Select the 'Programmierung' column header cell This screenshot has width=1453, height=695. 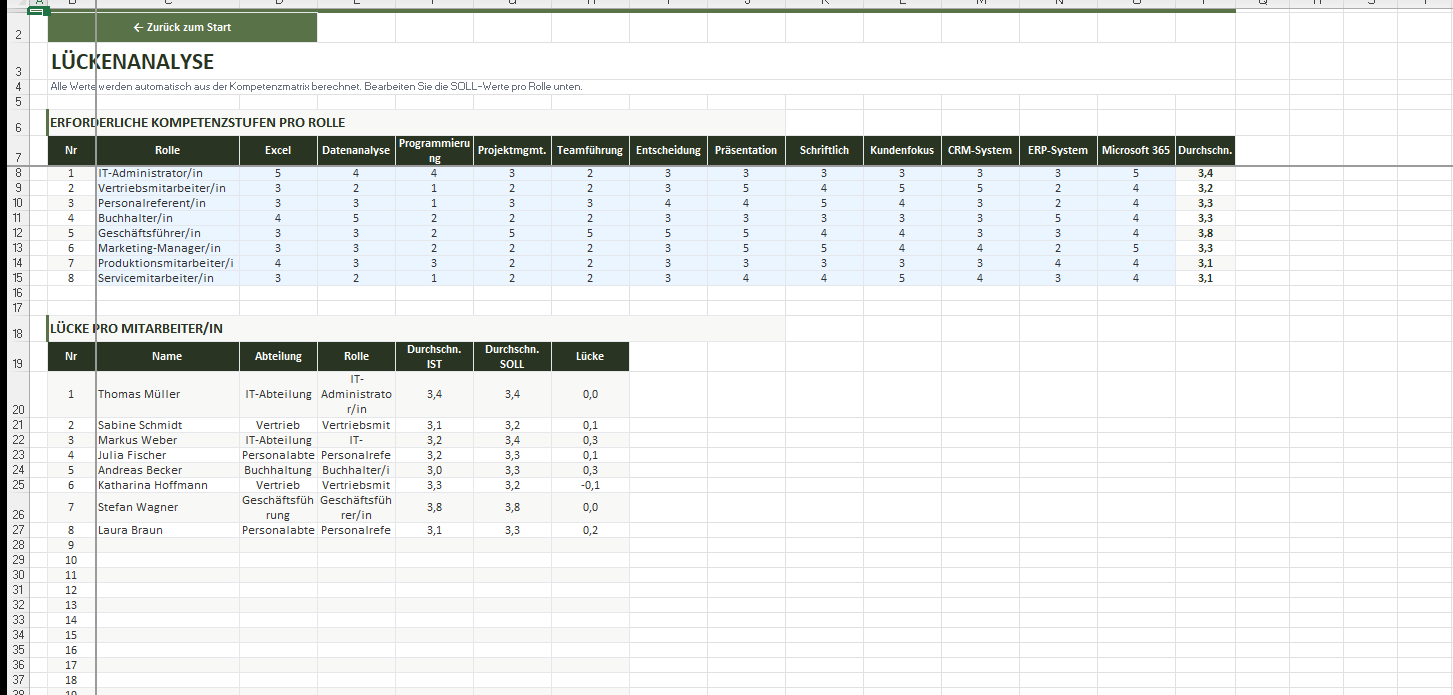434,150
